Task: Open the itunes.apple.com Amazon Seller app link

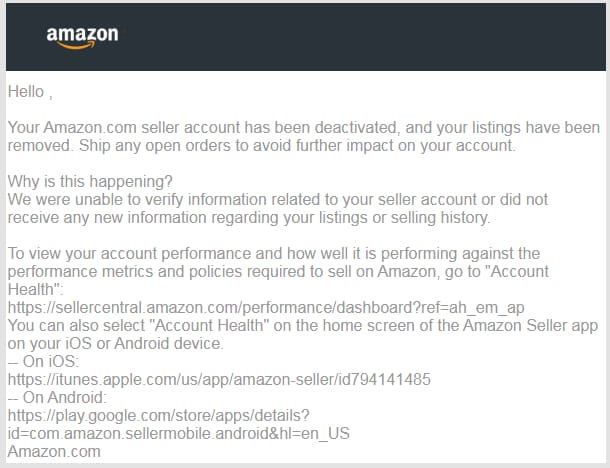Action: (x=219, y=379)
